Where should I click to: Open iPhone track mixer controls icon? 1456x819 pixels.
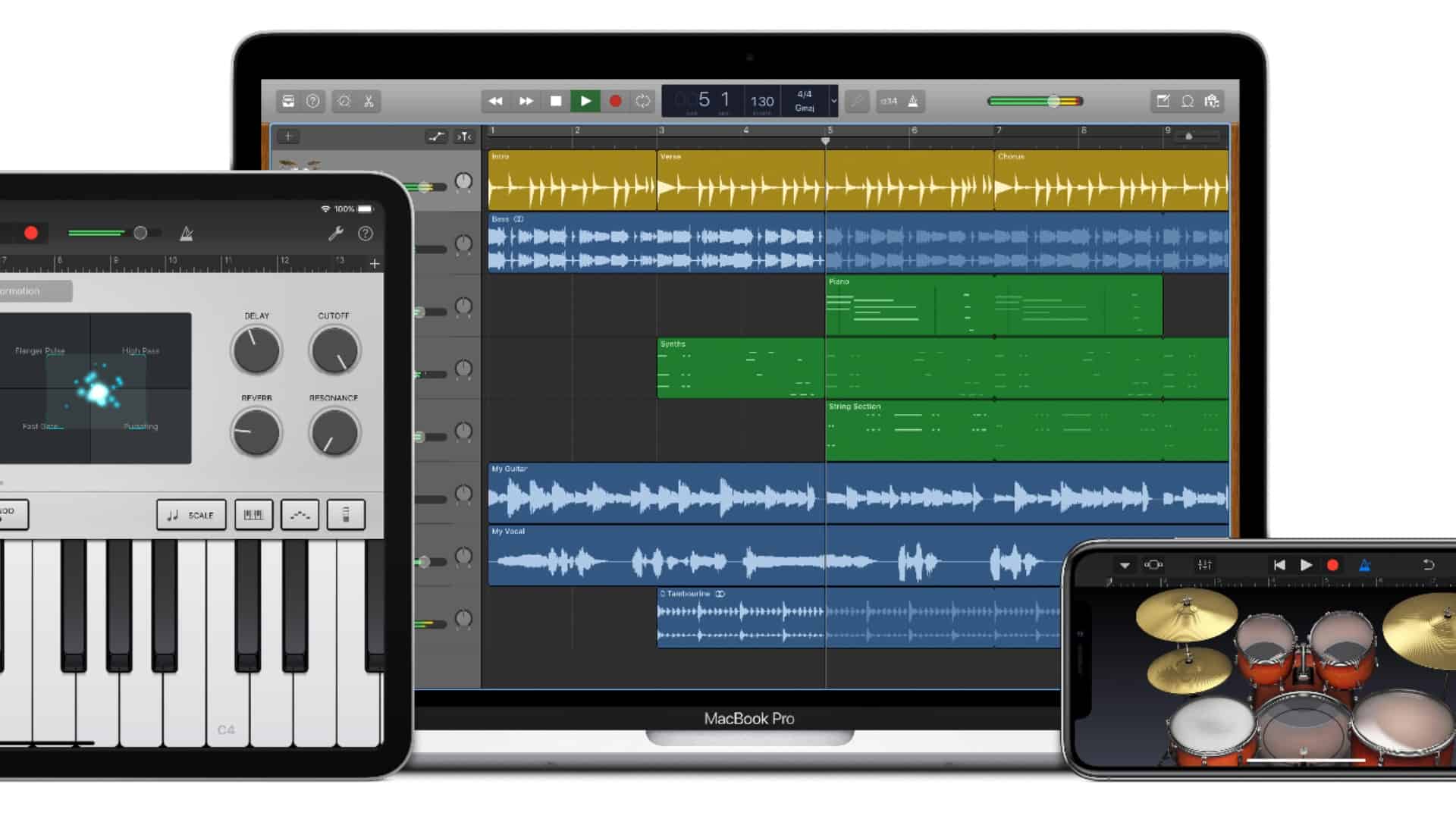tap(1204, 565)
